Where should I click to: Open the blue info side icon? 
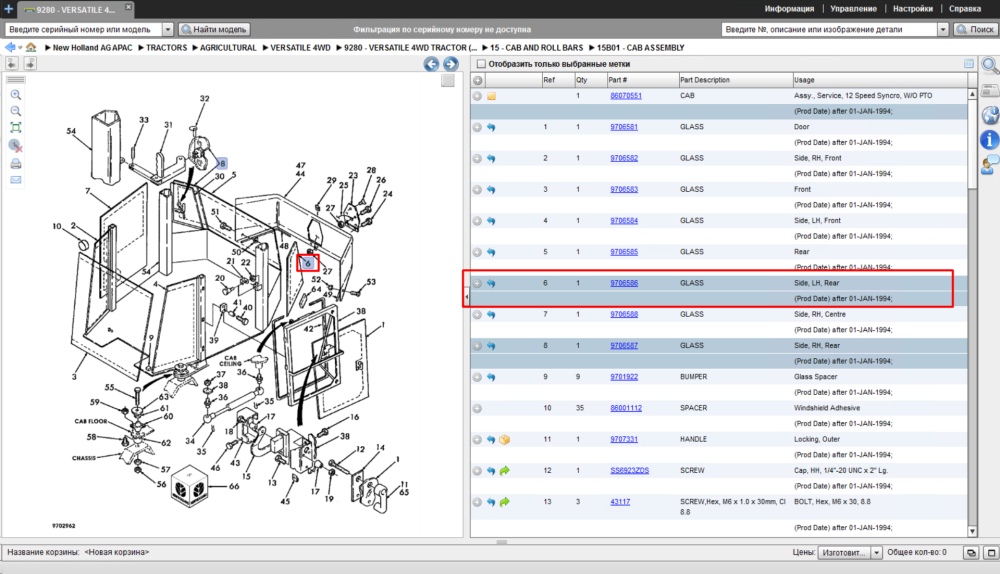pos(990,140)
